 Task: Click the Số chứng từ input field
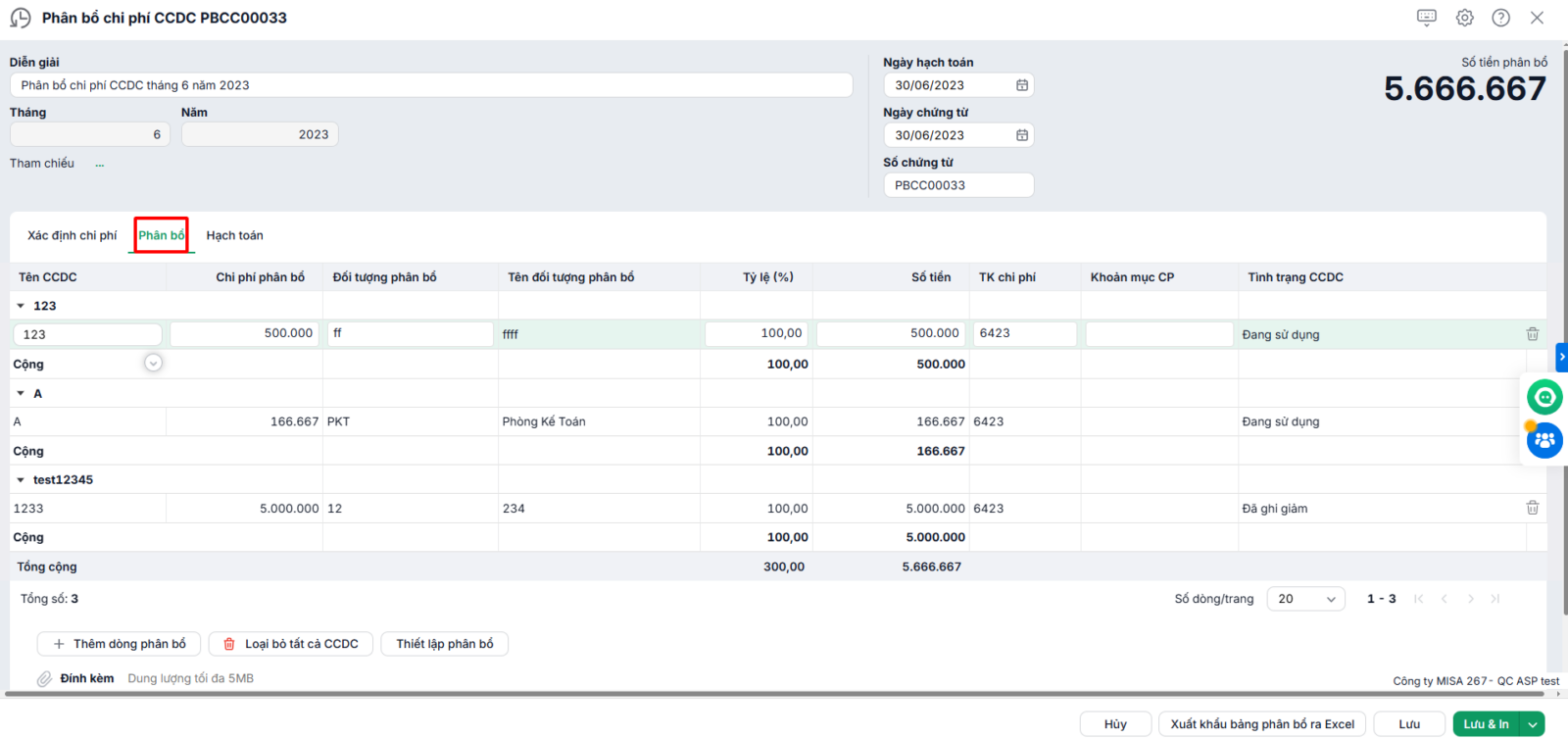pyautogui.click(x=958, y=185)
